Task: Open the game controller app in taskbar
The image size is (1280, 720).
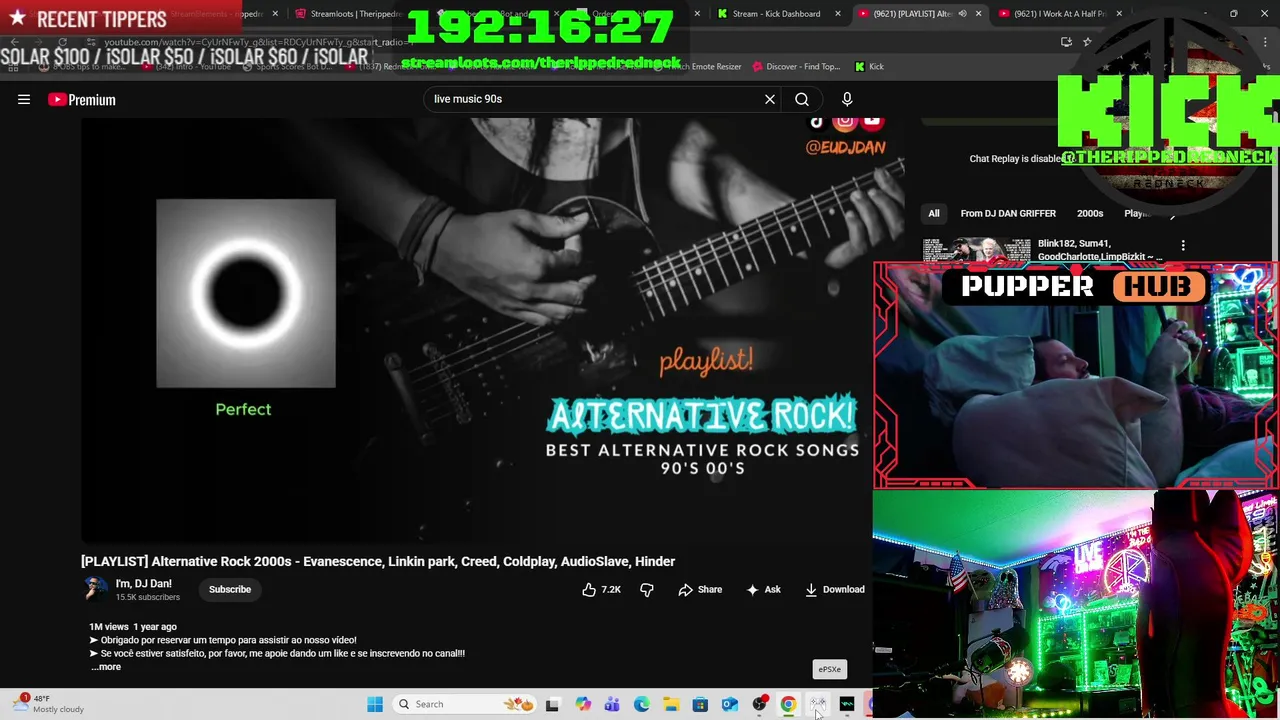Action: pos(818,705)
